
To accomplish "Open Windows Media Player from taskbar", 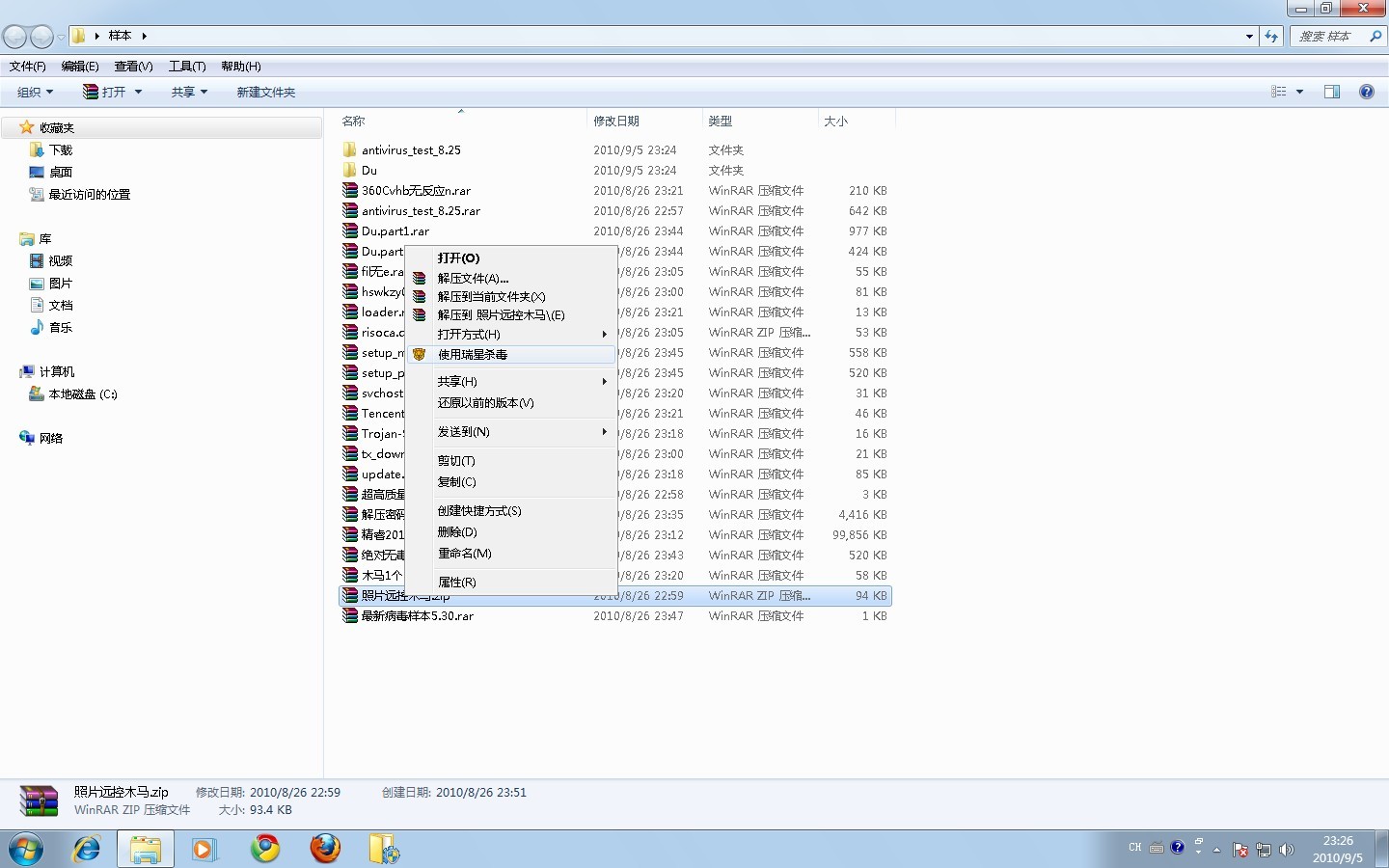I will pyautogui.click(x=204, y=850).
